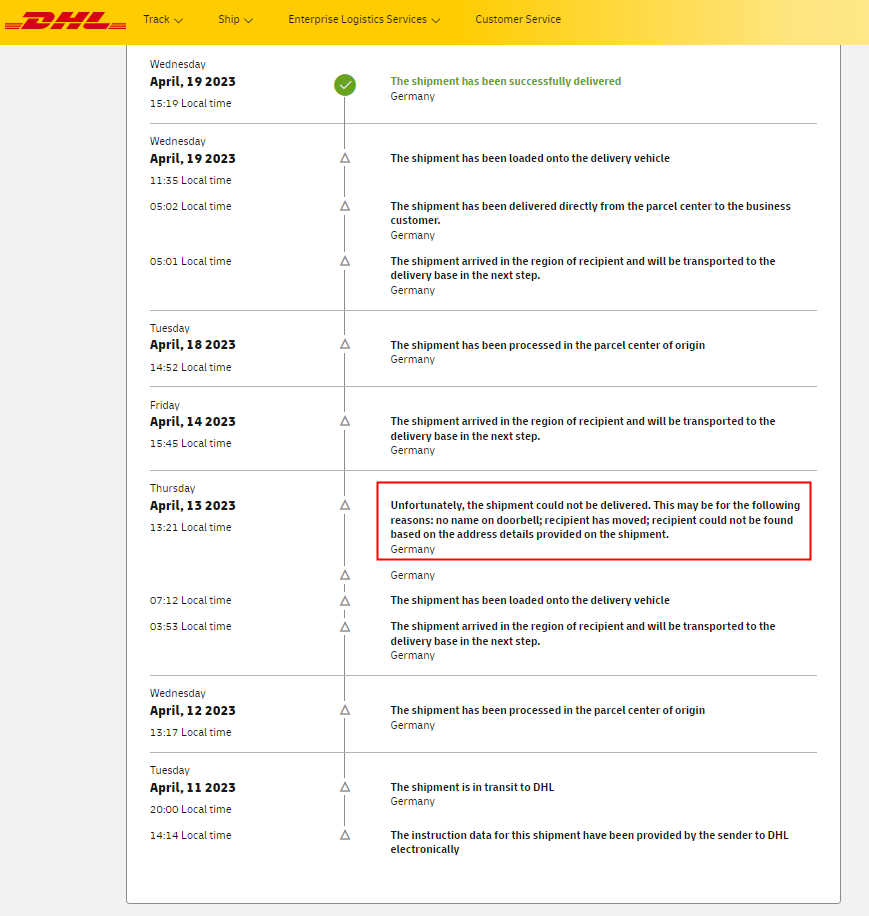The image size is (869, 916).
Task: Click 'The shipment has been successfully delivered' text
Action: [x=505, y=82]
